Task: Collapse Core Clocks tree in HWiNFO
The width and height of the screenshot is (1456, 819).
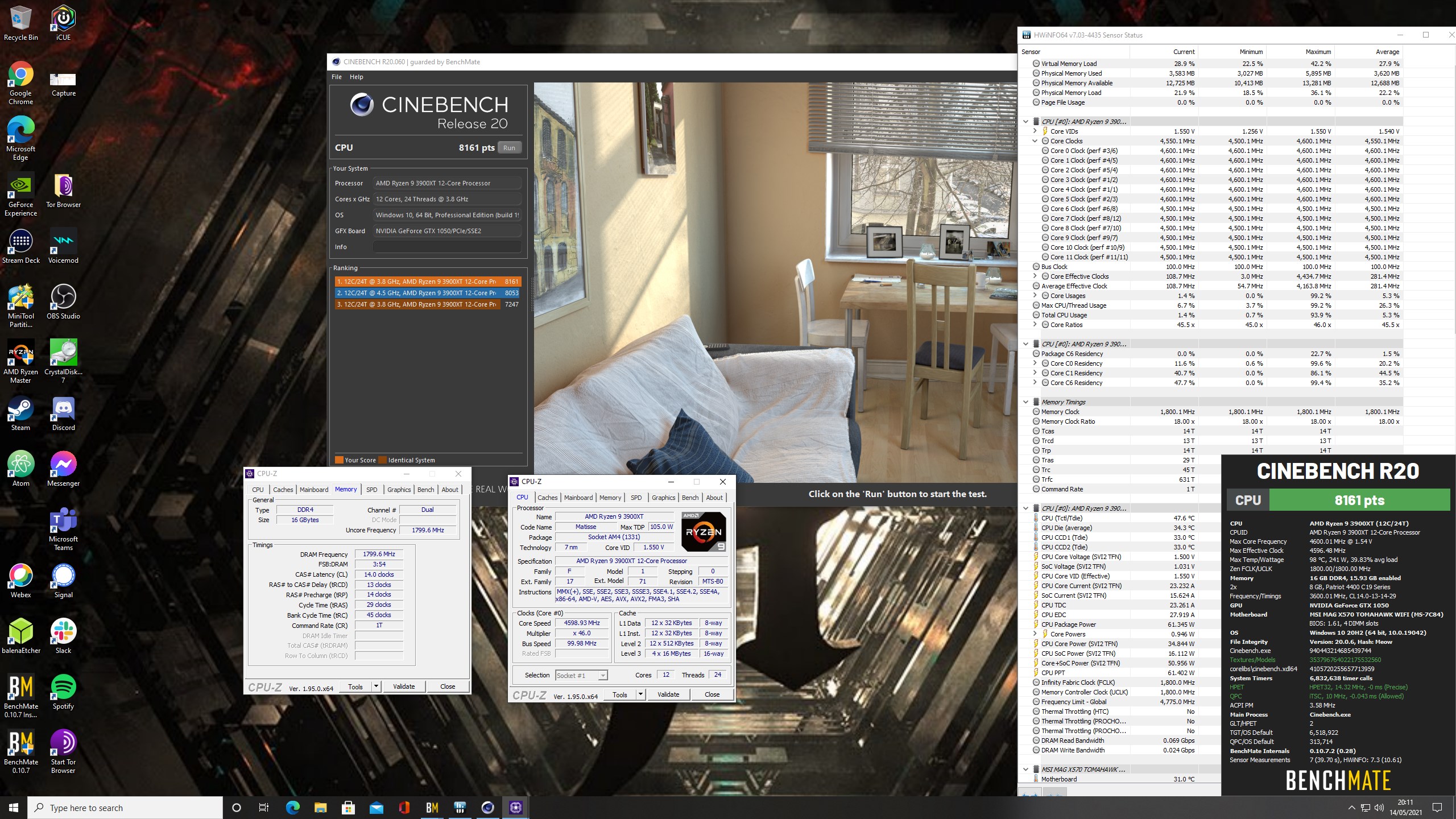Action: 1035,141
